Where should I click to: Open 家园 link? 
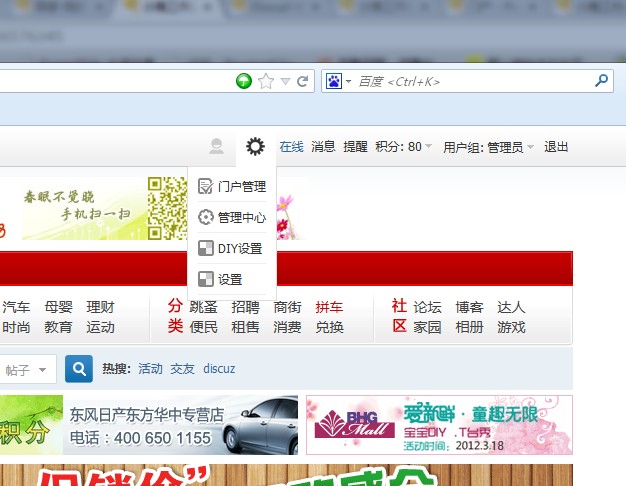(428, 327)
